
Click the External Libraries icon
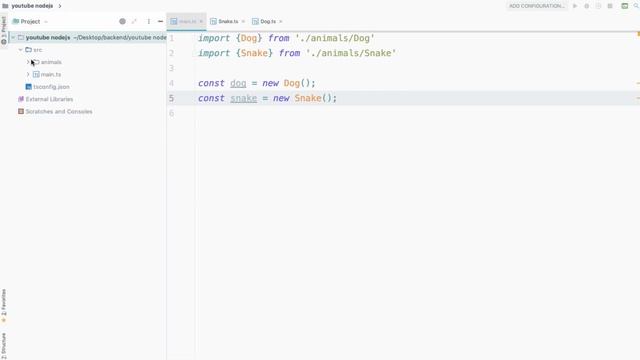(21, 99)
